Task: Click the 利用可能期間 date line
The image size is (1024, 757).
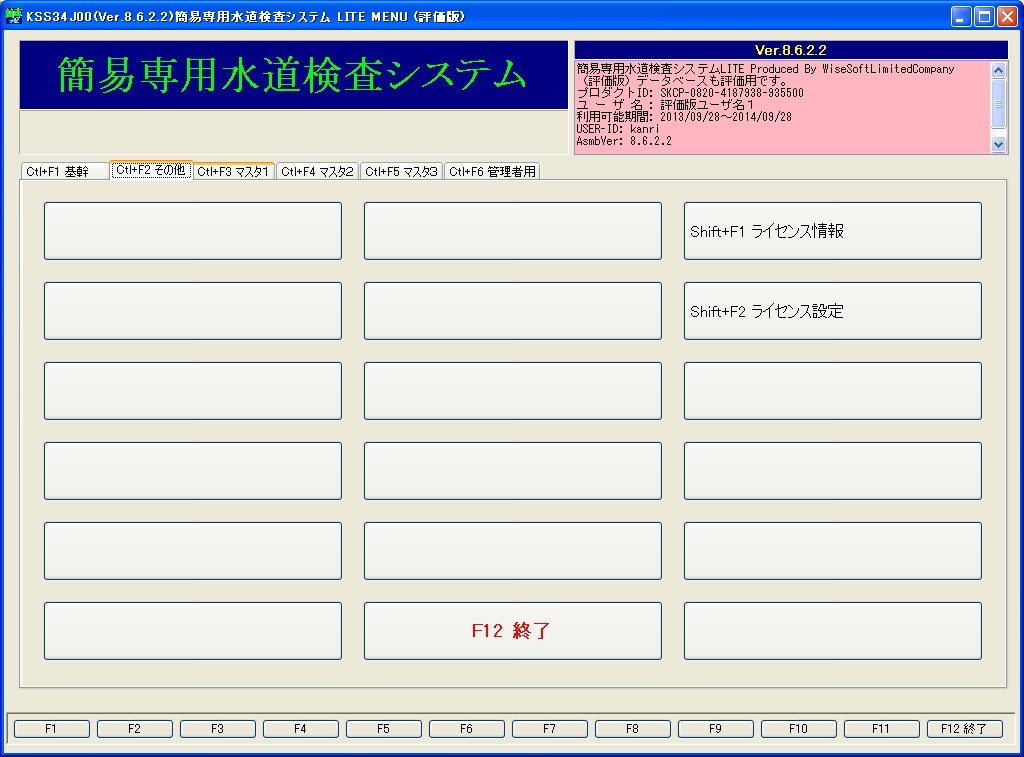Action: [684, 117]
